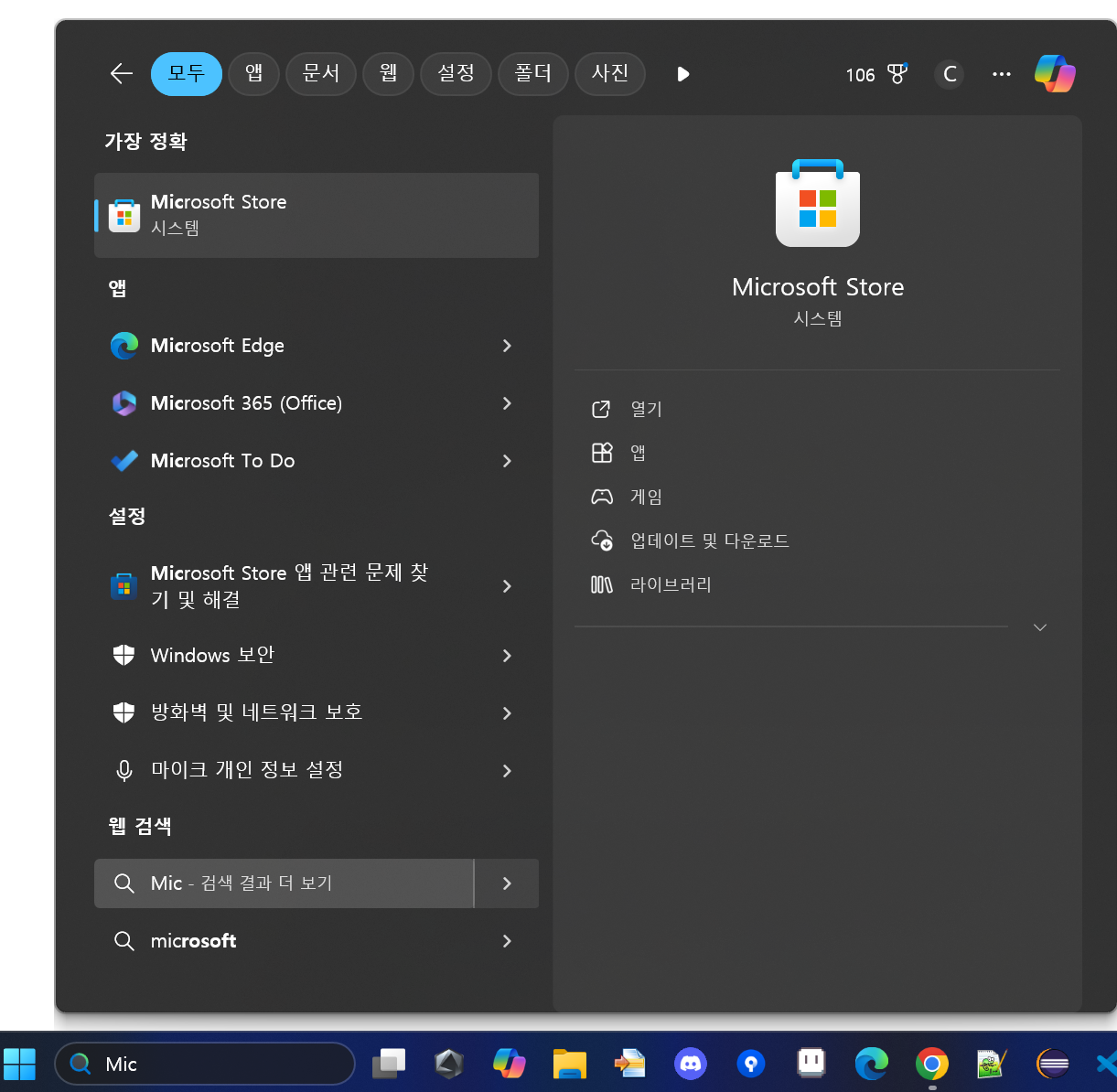Open the white square face taskbar icon
1117x1092 pixels.
(x=811, y=1063)
